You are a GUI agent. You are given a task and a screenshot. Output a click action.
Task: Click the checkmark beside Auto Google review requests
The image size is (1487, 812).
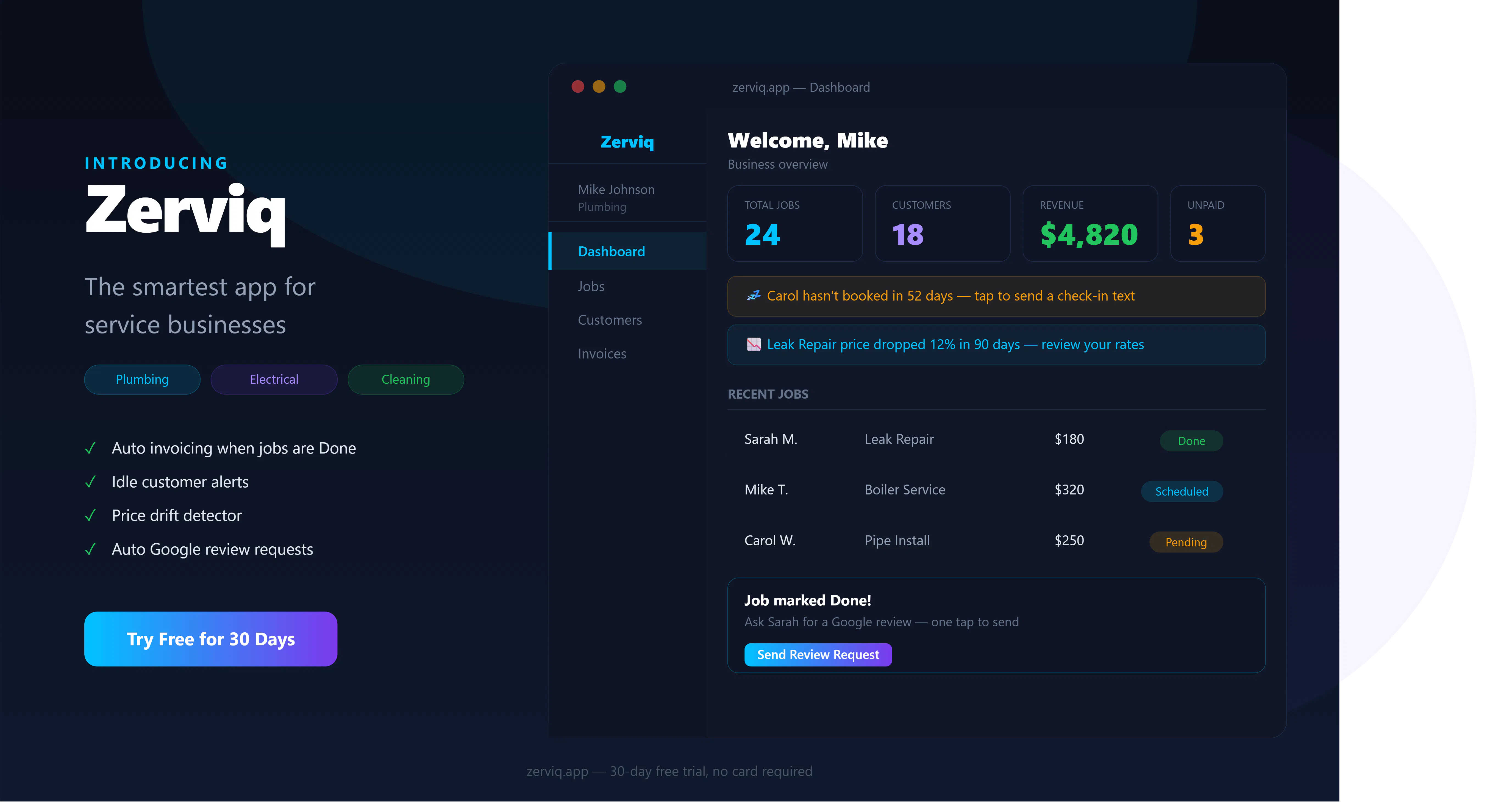90,549
